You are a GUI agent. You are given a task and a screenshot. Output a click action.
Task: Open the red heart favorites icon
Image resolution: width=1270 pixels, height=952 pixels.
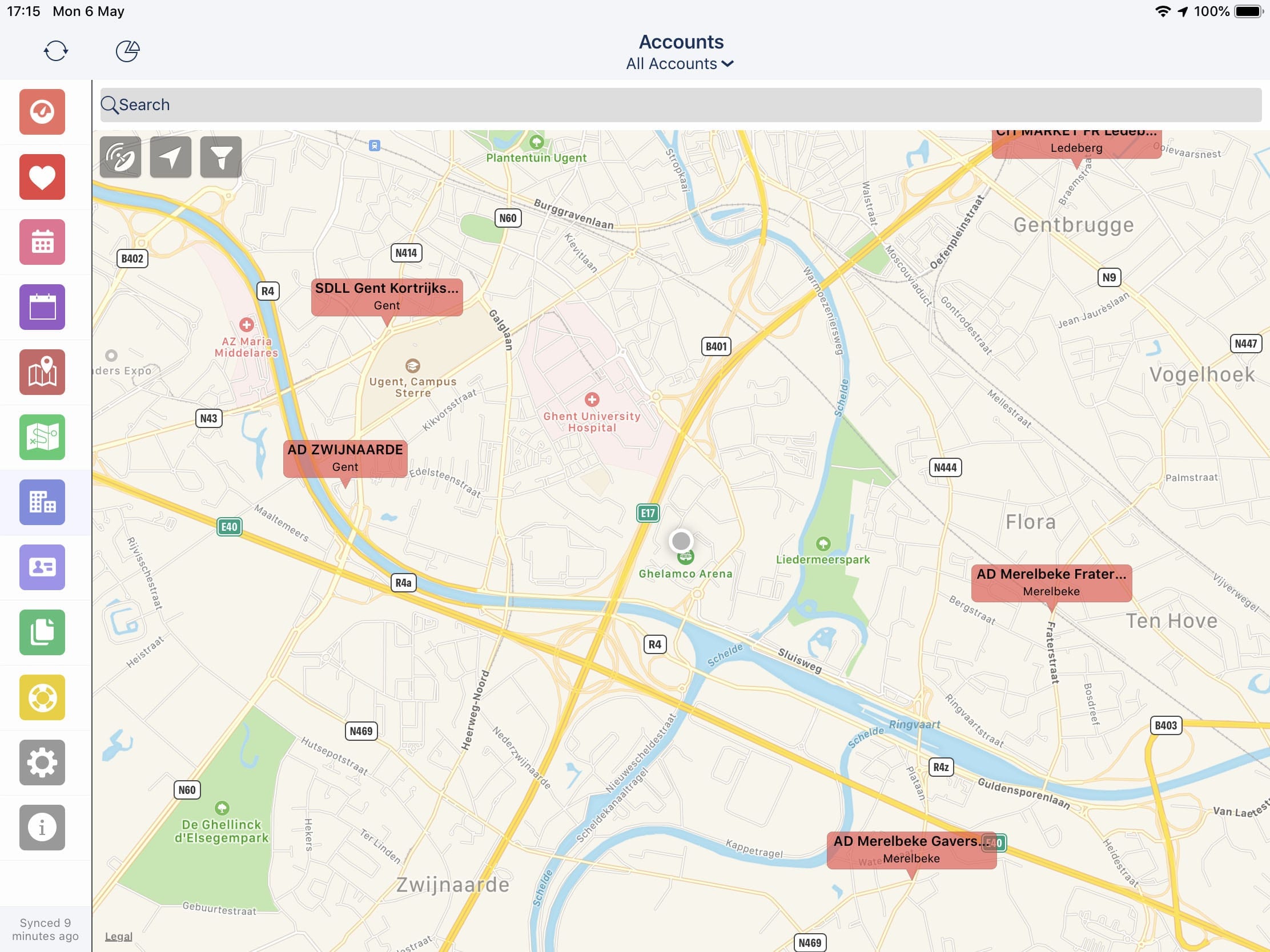click(x=42, y=177)
